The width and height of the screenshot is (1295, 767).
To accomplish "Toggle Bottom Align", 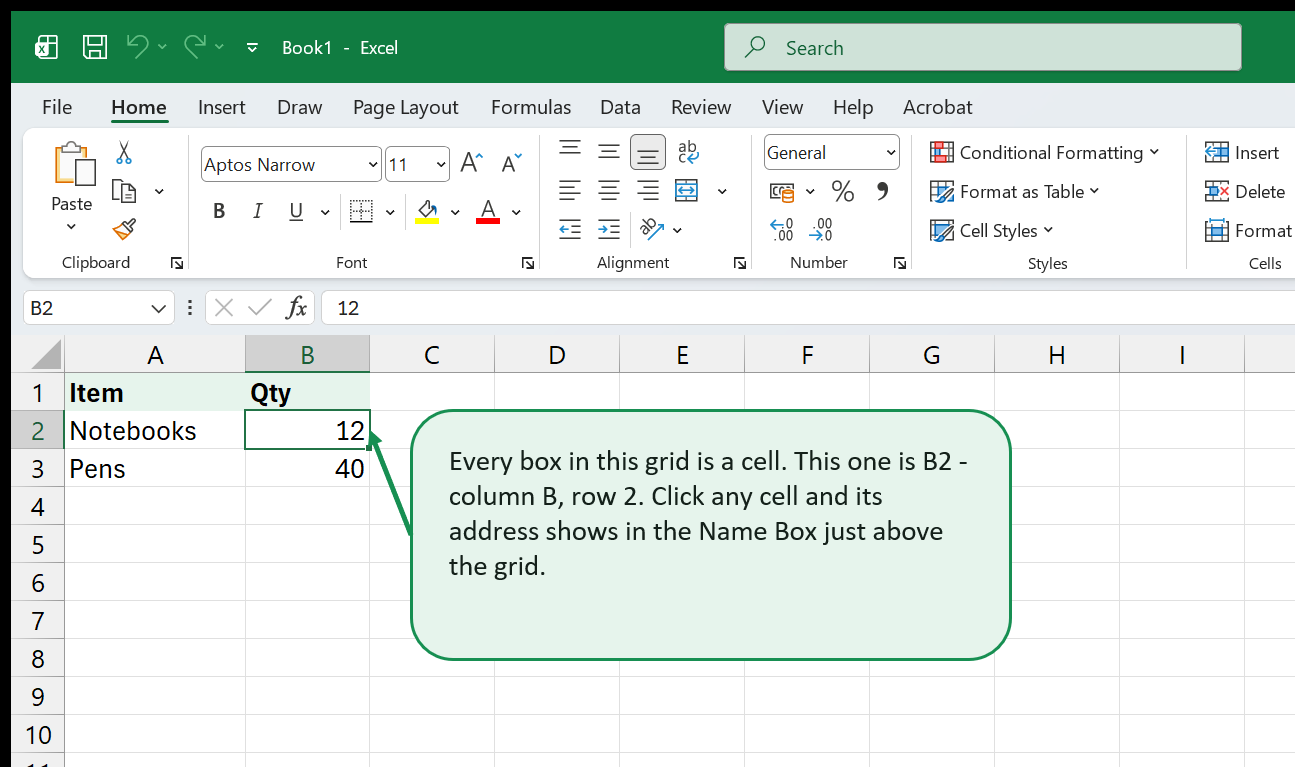I will 648,152.
